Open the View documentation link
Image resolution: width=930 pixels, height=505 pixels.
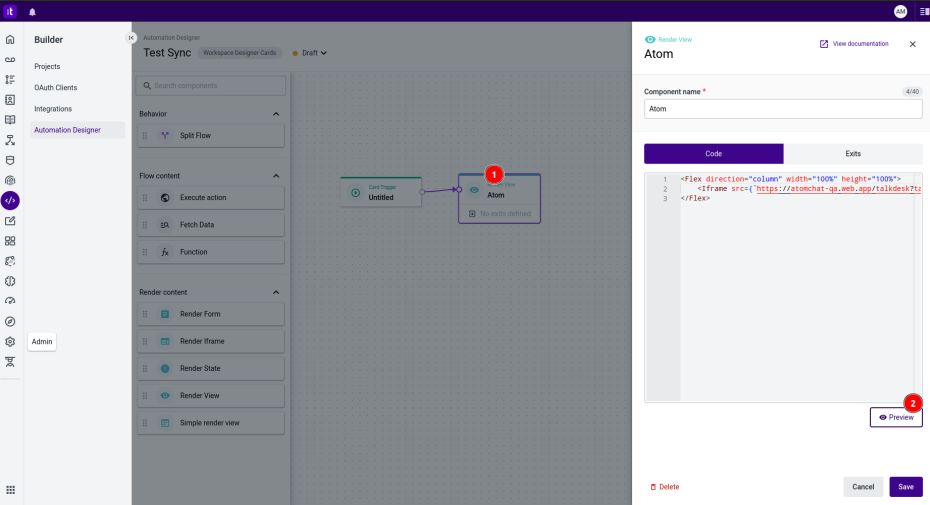point(854,44)
